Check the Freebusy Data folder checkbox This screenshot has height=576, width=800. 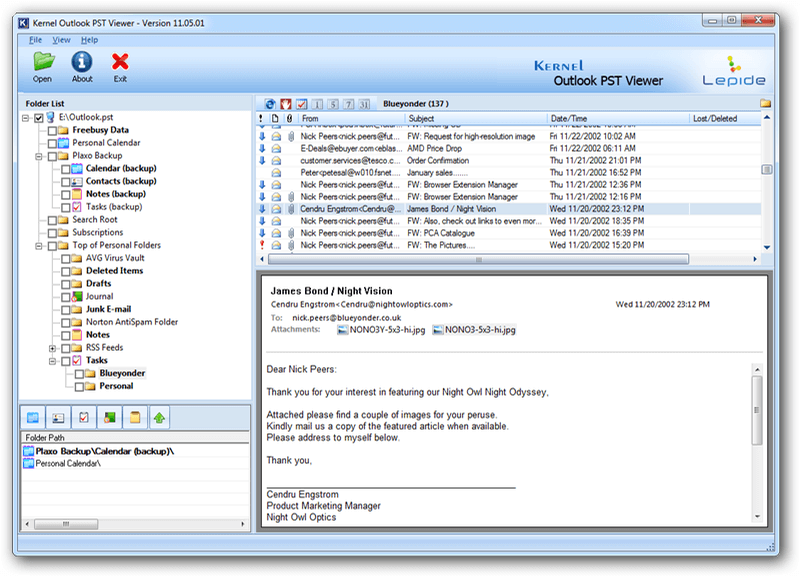click(x=54, y=129)
